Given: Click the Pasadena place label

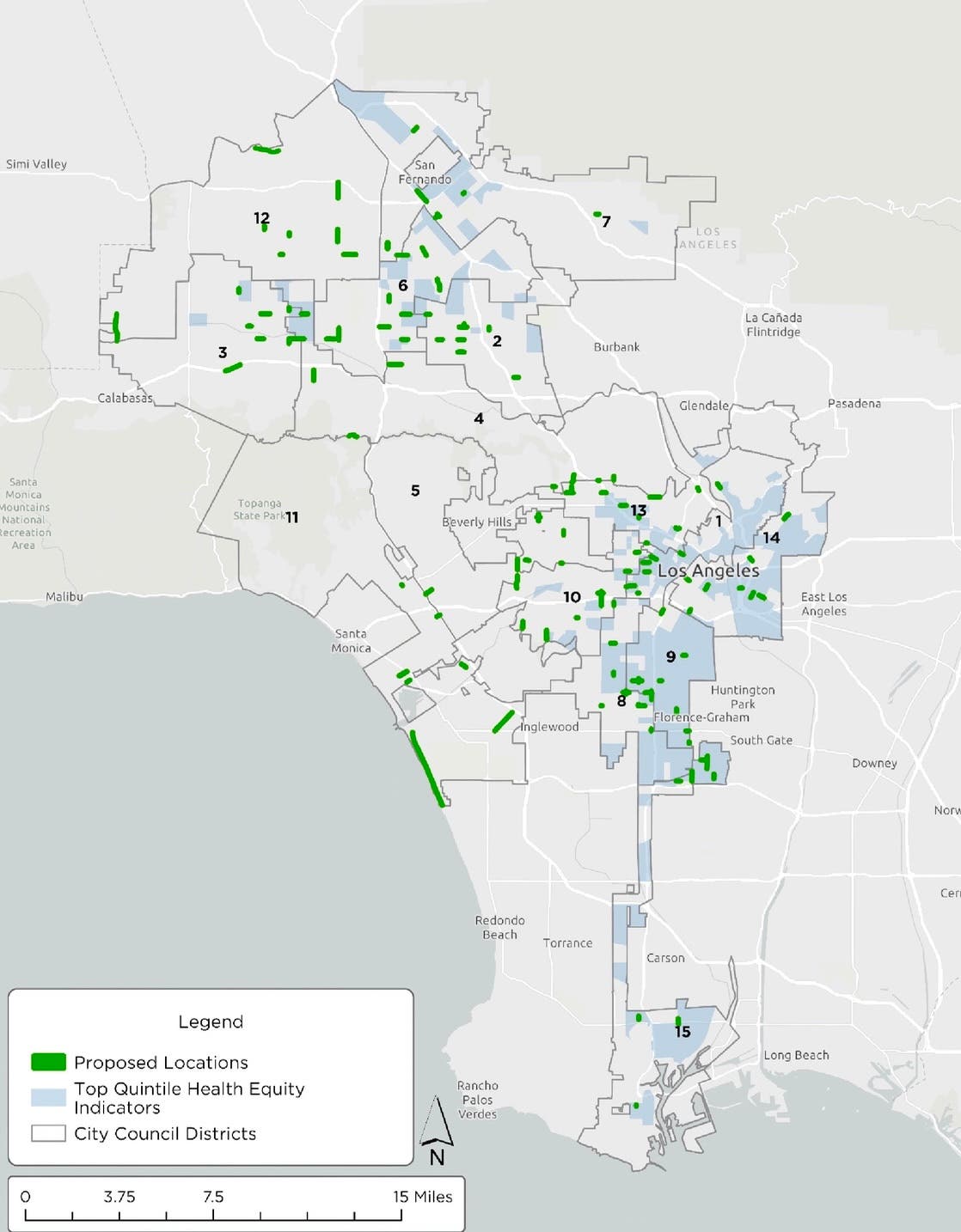Looking at the screenshot, I should (x=854, y=403).
